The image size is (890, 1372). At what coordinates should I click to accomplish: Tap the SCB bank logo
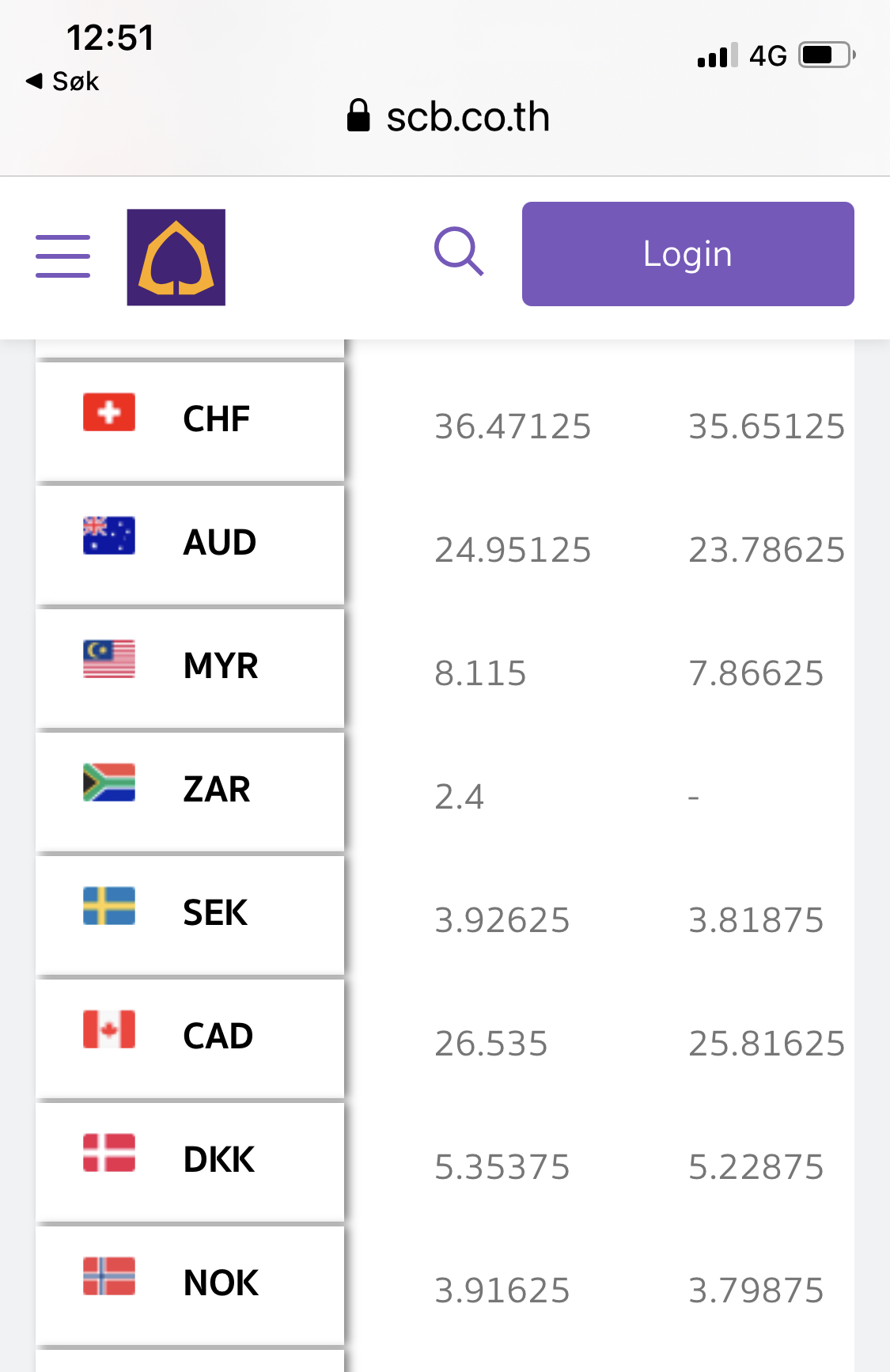[176, 257]
